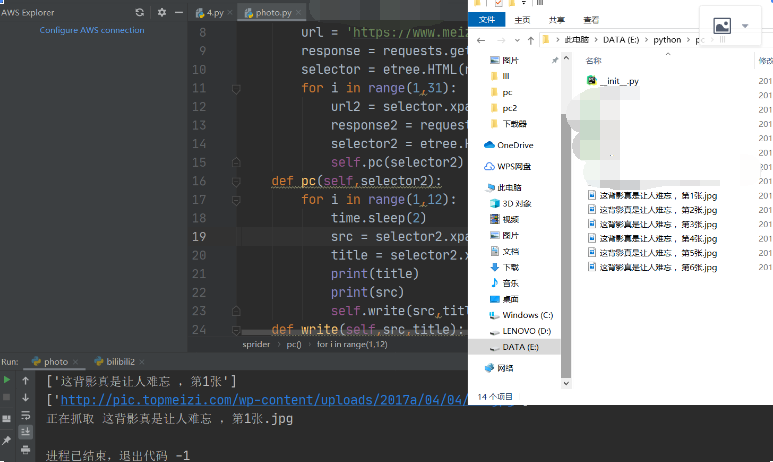Rerun the photo script with green arrow
The height and width of the screenshot is (462, 773).
[x=8, y=380]
